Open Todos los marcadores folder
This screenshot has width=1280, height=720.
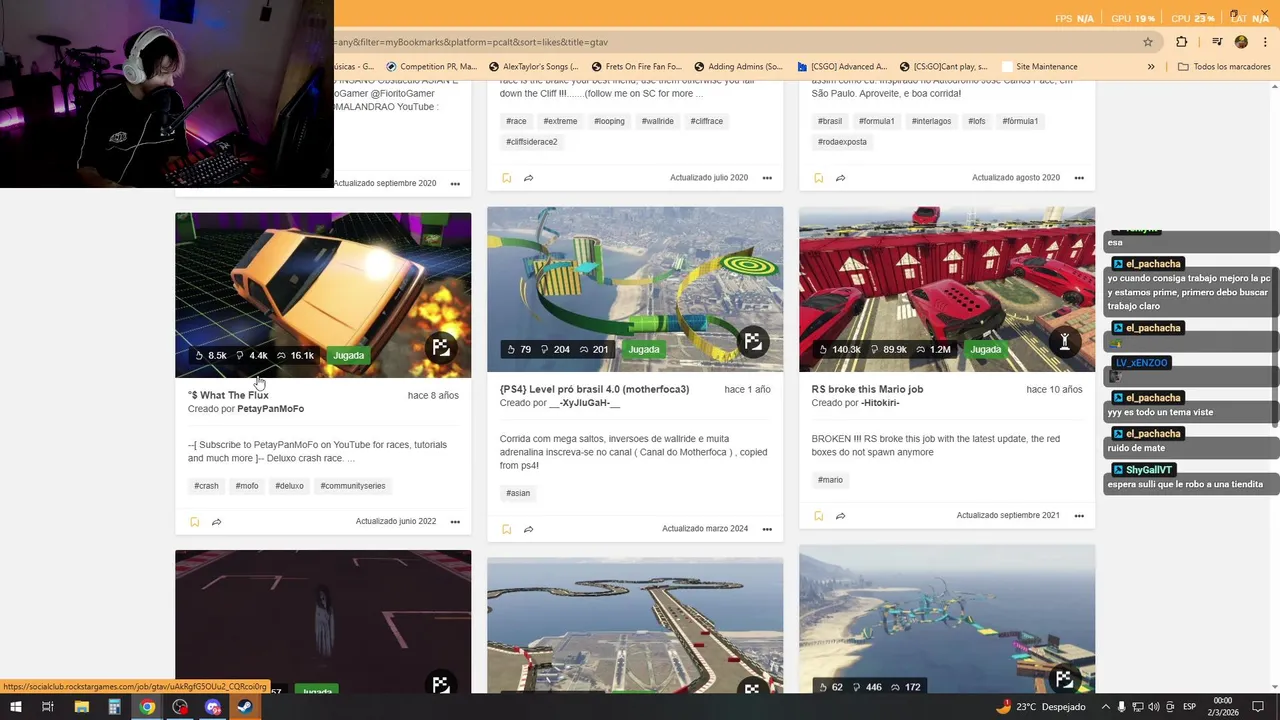click(x=1224, y=67)
